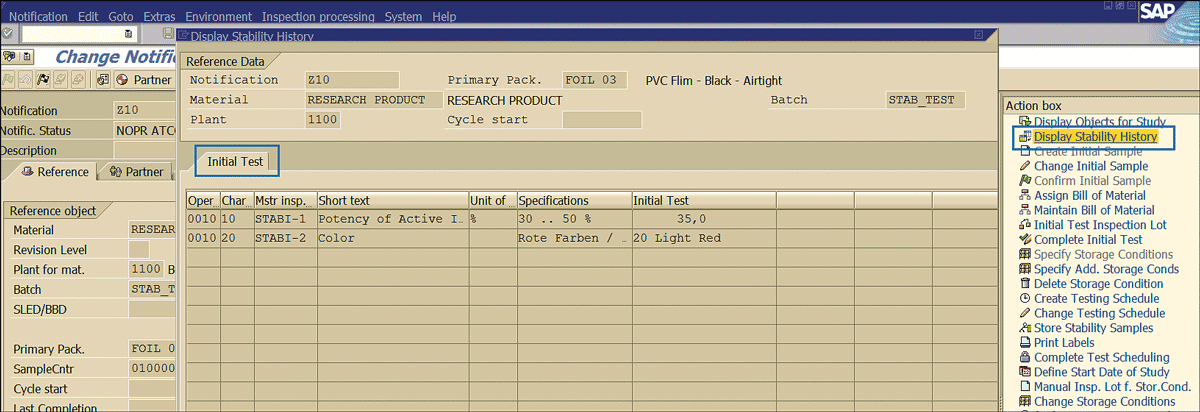The width and height of the screenshot is (1200, 412).
Task: Click the Store Stability Samples icon
Action: tap(1025, 328)
